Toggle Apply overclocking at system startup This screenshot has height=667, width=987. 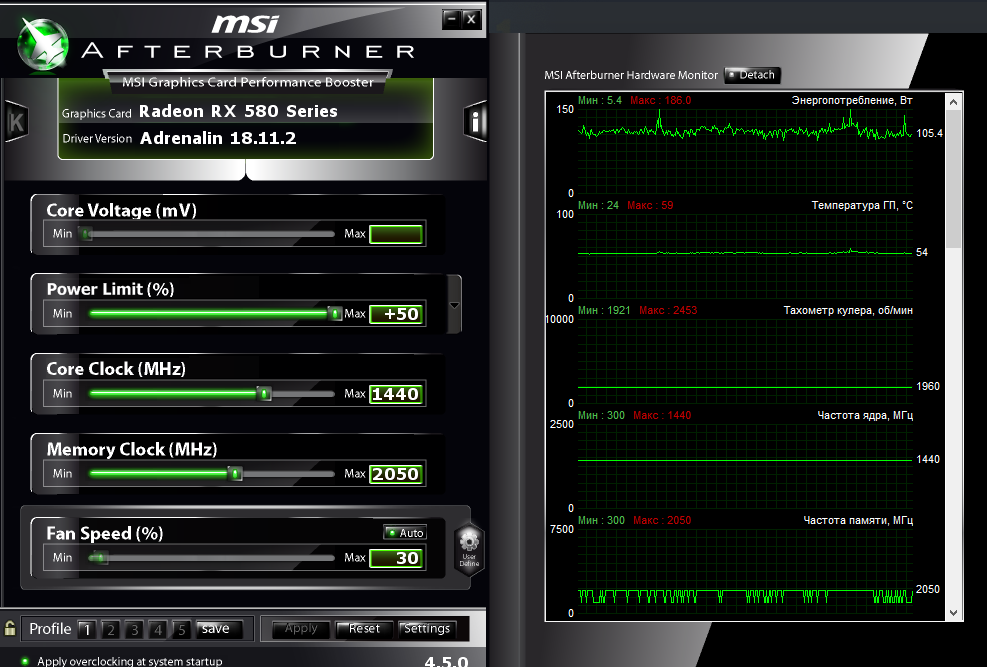25,661
